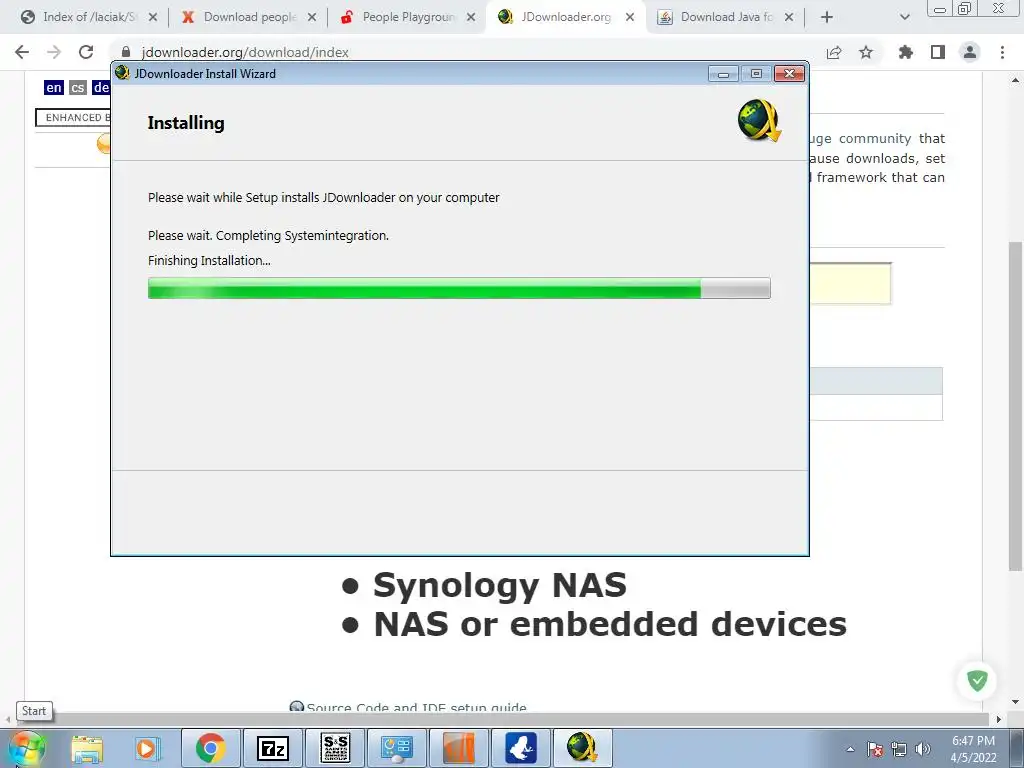Click the address bar URL
The height and width of the screenshot is (768, 1024).
coord(245,52)
